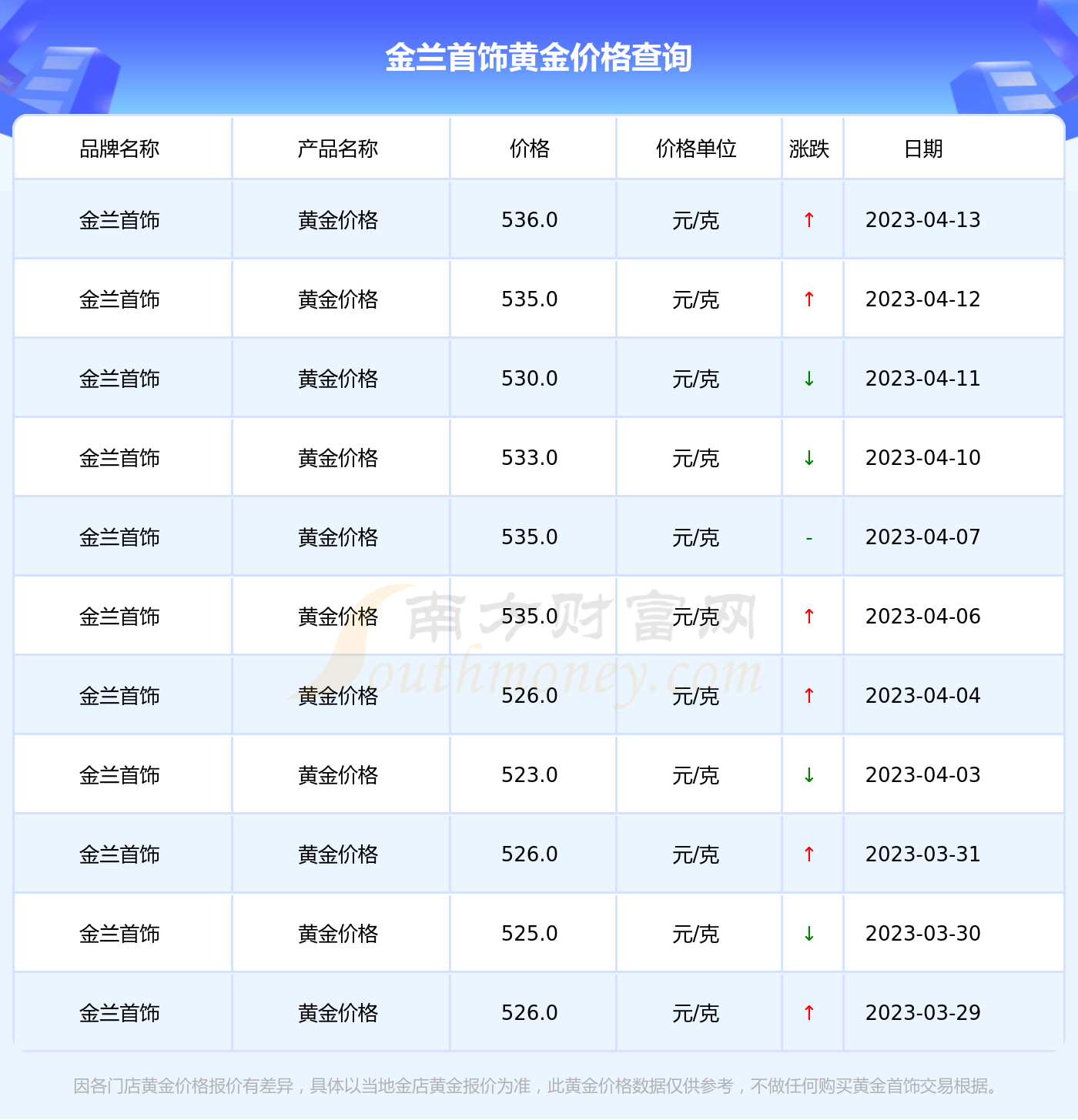Click 元/克 in the 2023-04-11 row

coord(696,379)
